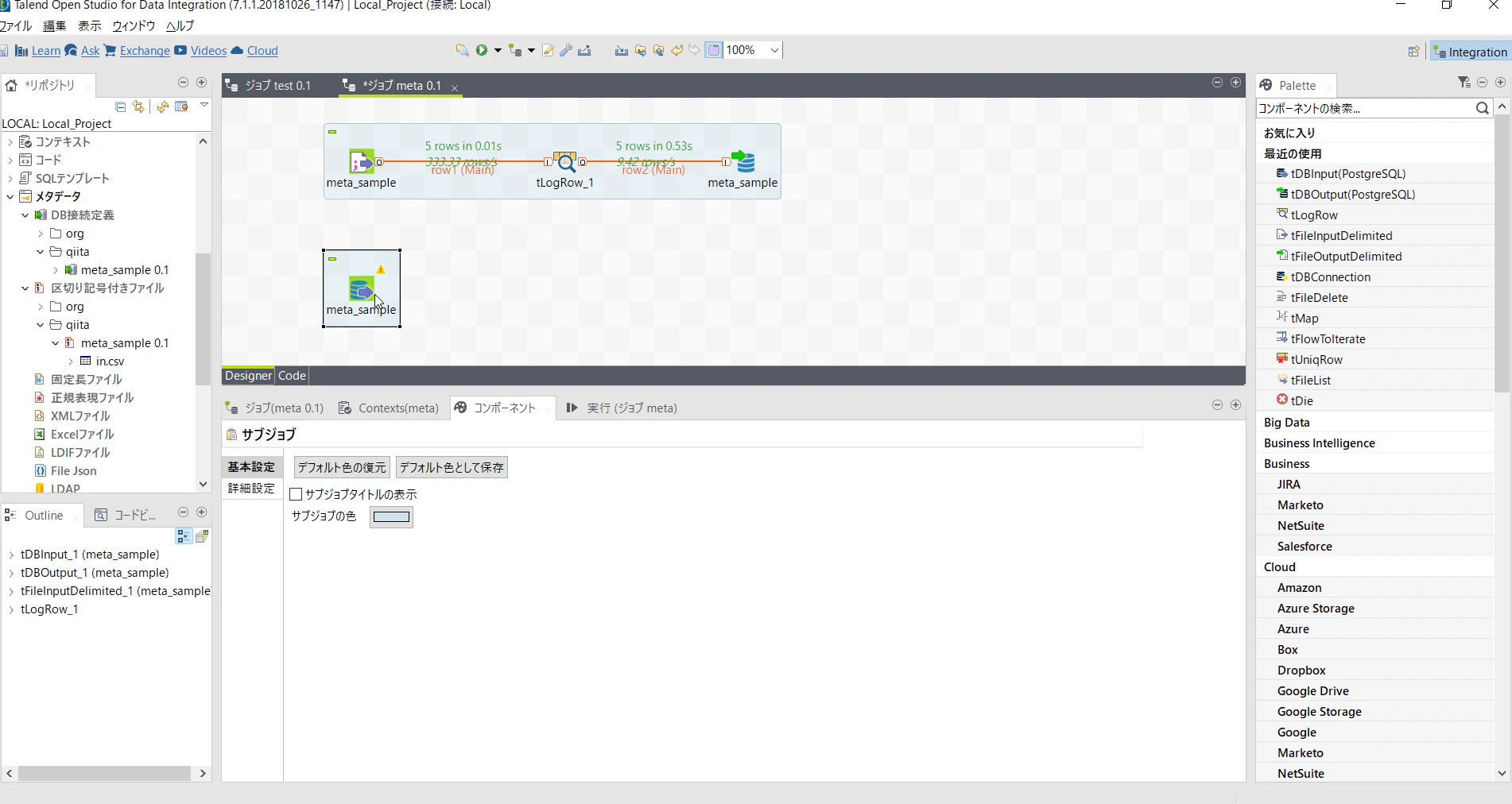Click the refresh icon in repository toolbar
This screenshot has width=1512, height=804.
(x=163, y=106)
